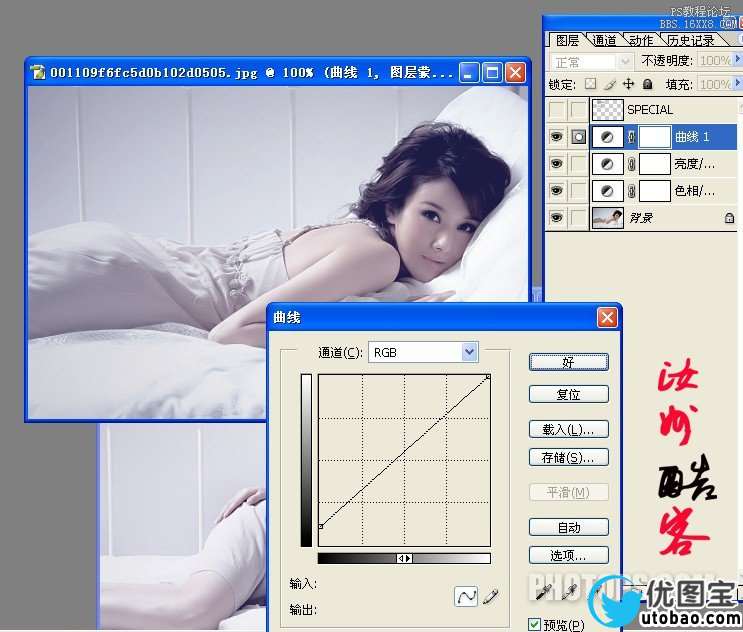This screenshot has width=743, height=632.
Task: Click the 自动 auto button
Action: coord(569,527)
